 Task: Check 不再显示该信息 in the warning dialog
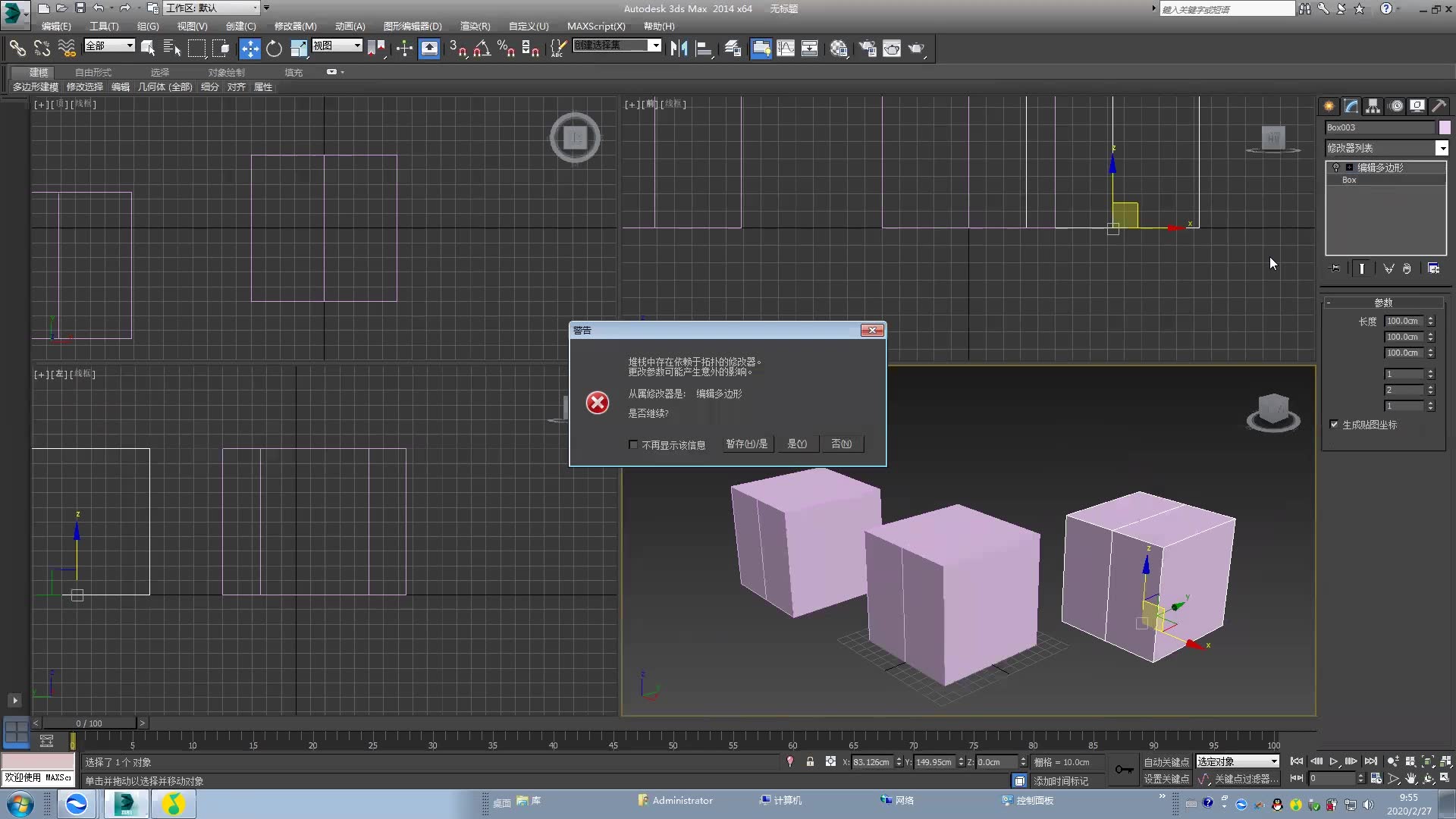pos(634,444)
